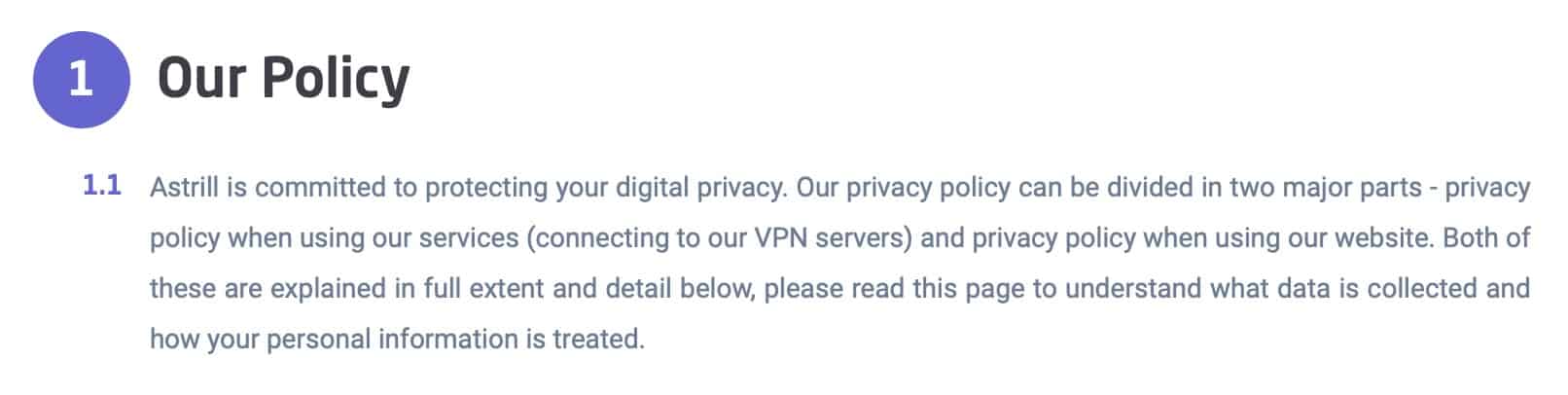Click the parenthetical "connecting to our VPN servers"
The height and width of the screenshot is (395, 1568).
(x=719, y=239)
